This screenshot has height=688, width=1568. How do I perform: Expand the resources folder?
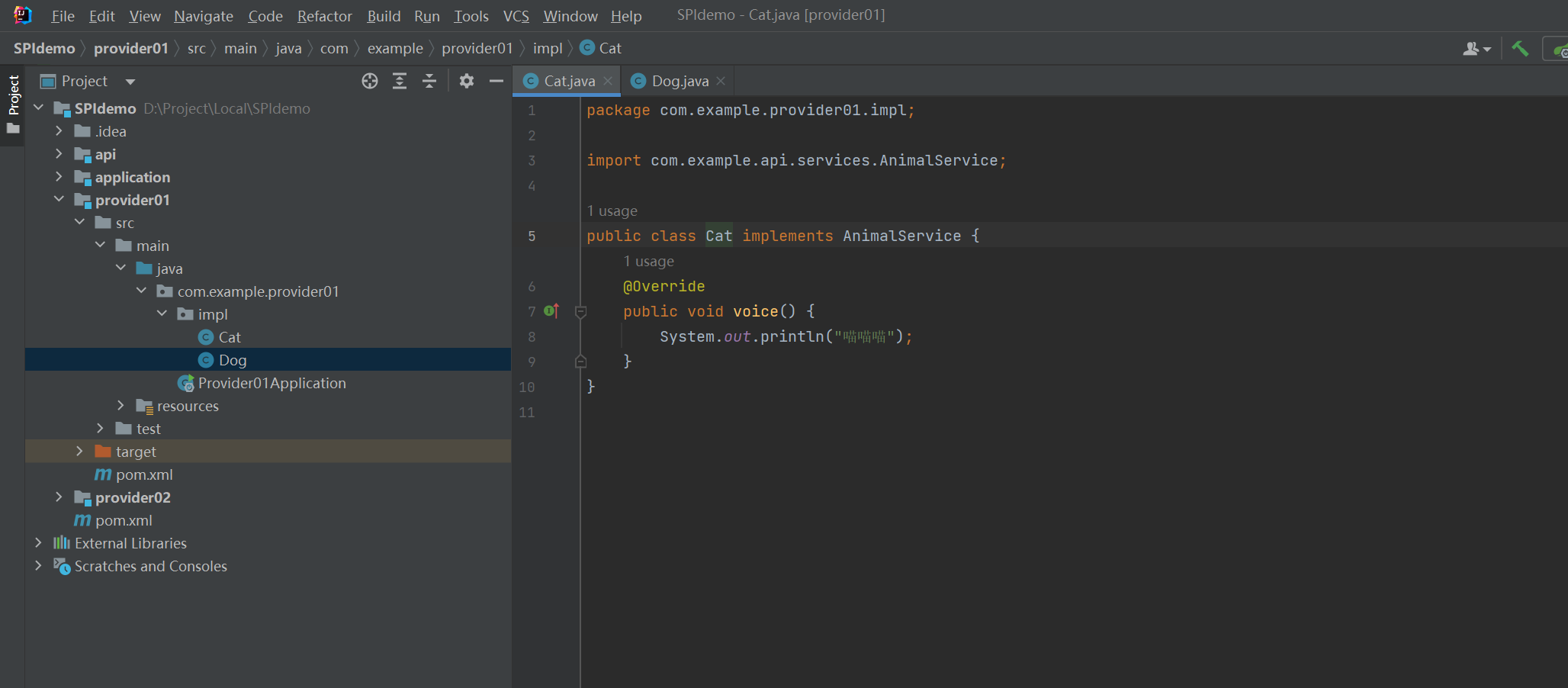[x=121, y=406]
